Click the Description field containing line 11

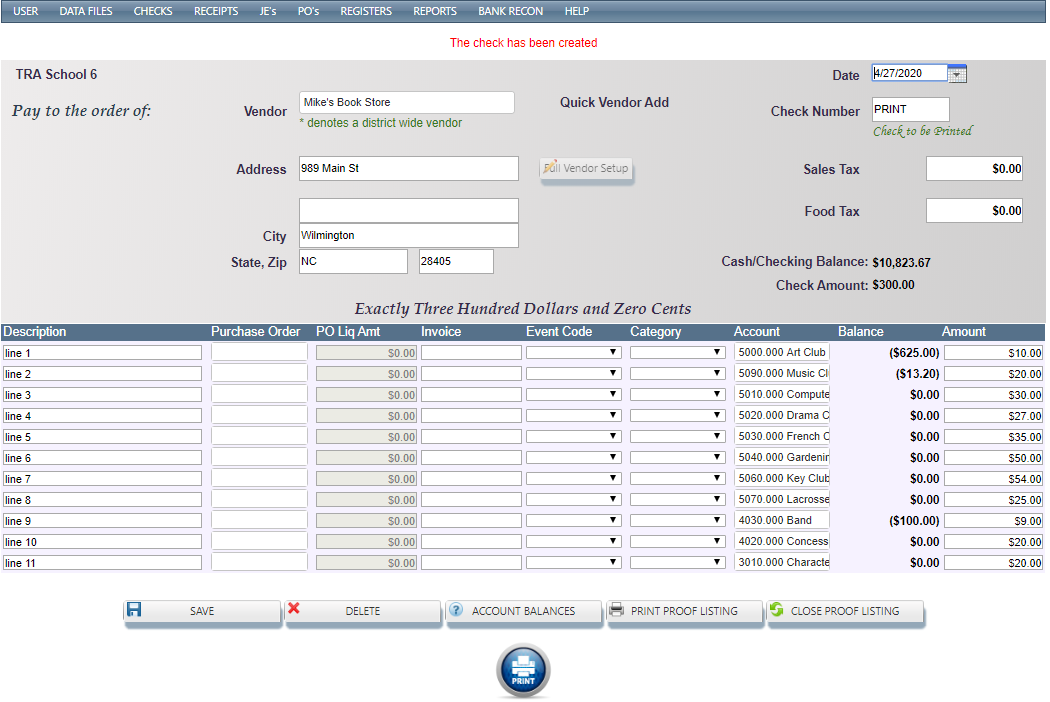[x=102, y=563]
